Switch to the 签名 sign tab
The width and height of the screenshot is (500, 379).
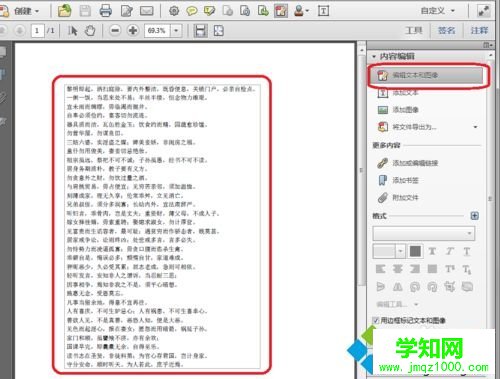446,31
